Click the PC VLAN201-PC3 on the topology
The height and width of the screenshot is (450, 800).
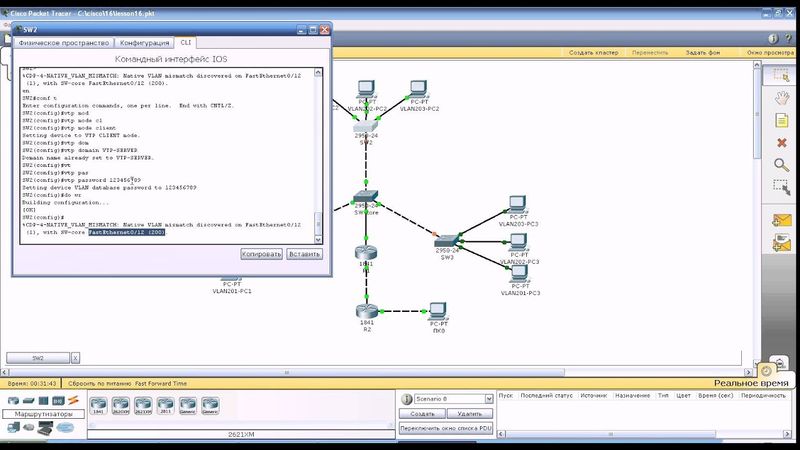(x=519, y=274)
